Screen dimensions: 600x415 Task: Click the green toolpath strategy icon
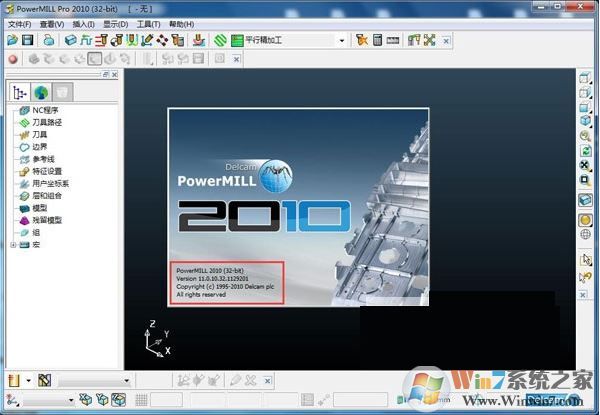click(221, 40)
